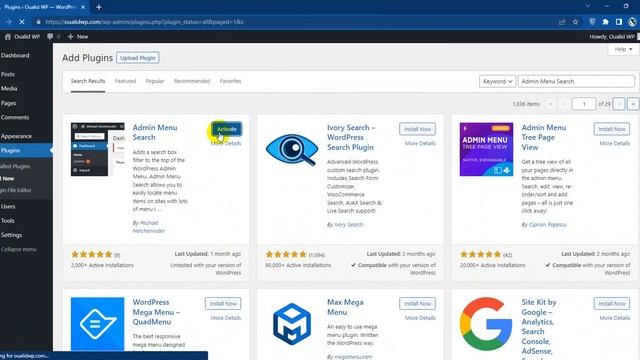Click the Site Kit Google logo
Image resolution: width=640 pixels, height=360 pixels.
point(486,324)
